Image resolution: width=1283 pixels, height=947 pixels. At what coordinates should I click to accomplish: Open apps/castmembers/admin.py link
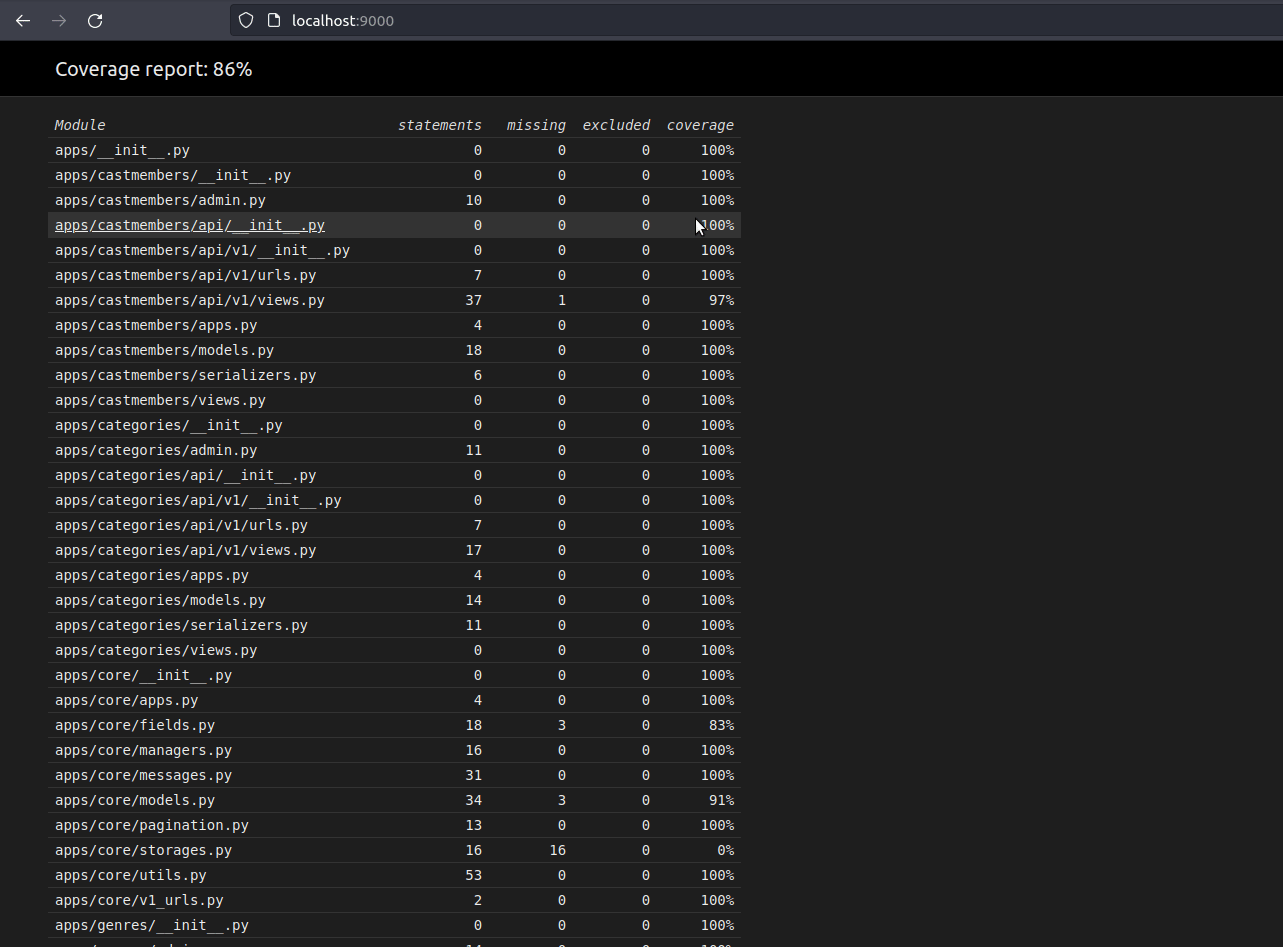160,200
